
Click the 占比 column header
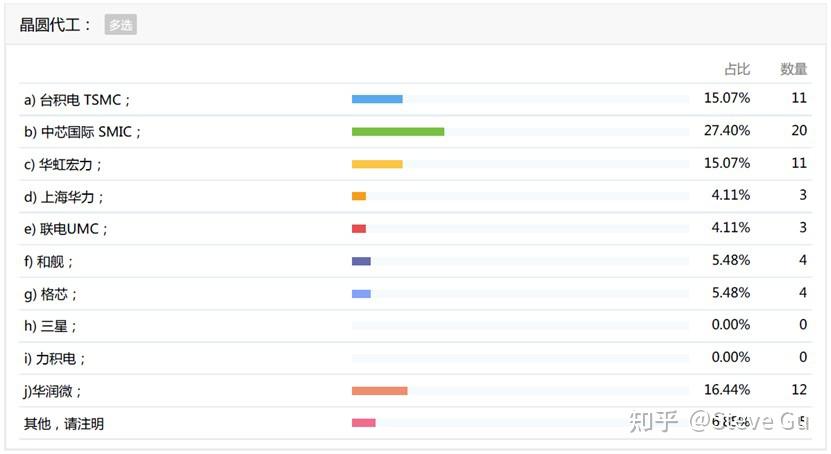tap(737, 69)
